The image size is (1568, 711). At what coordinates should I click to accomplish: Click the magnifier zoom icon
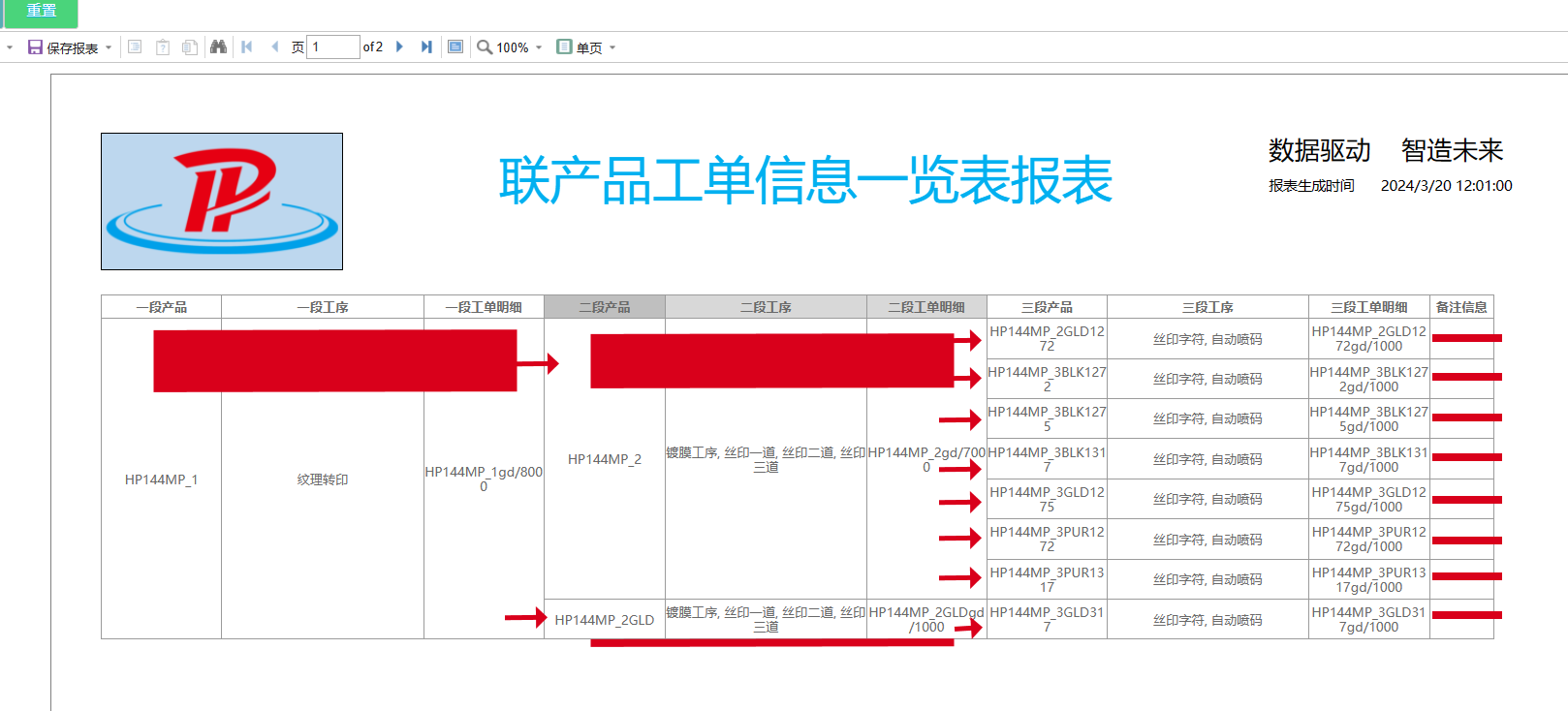point(485,46)
